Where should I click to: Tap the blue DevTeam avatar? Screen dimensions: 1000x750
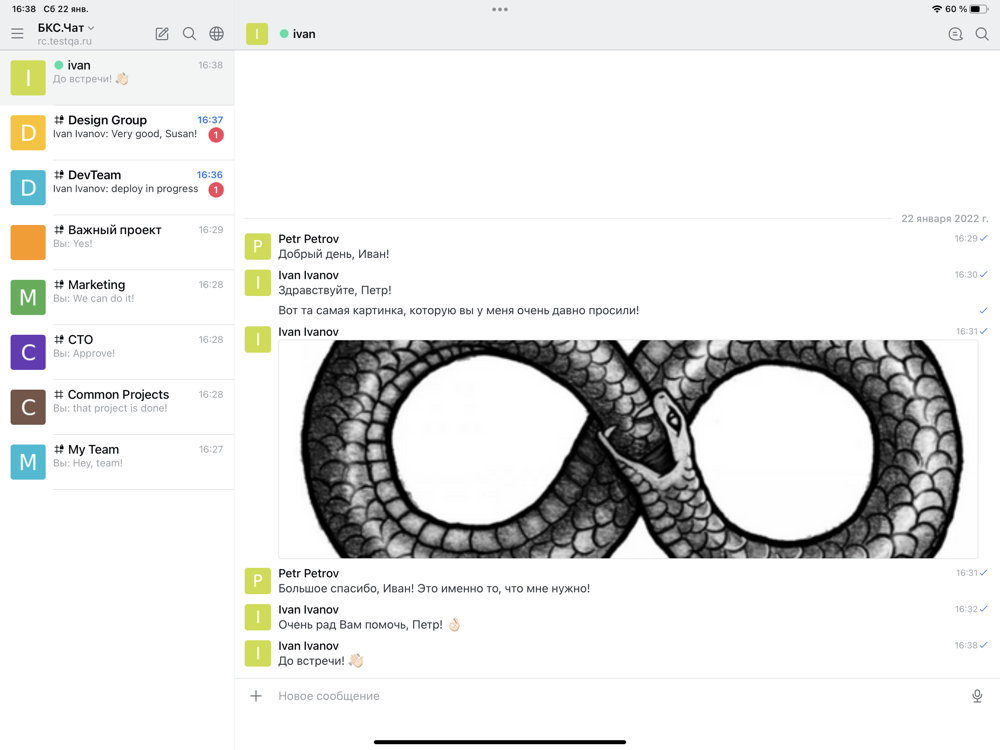click(x=28, y=188)
